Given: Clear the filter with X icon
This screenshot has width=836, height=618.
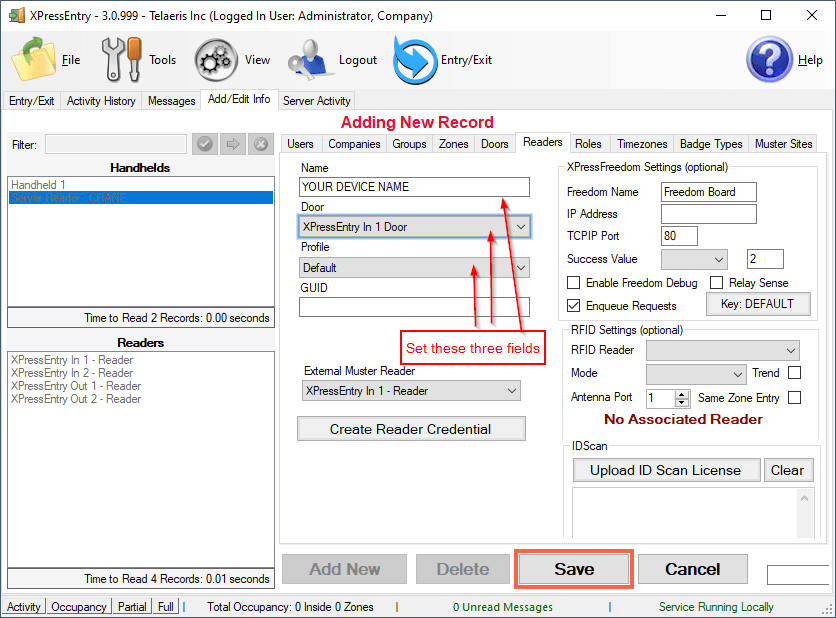Looking at the screenshot, I should [261, 144].
